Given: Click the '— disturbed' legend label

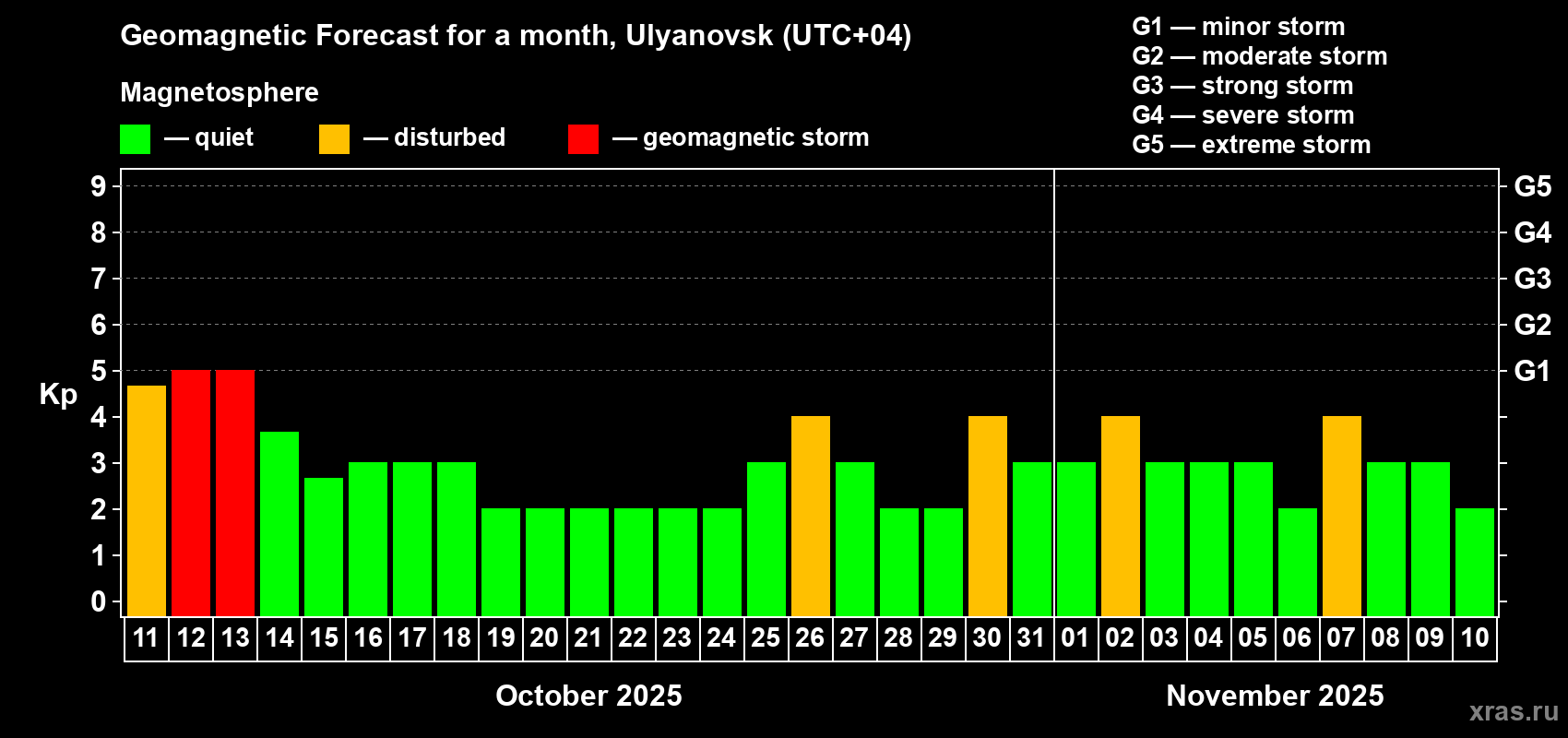Looking at the screenshot, I should tap(434, 137).
